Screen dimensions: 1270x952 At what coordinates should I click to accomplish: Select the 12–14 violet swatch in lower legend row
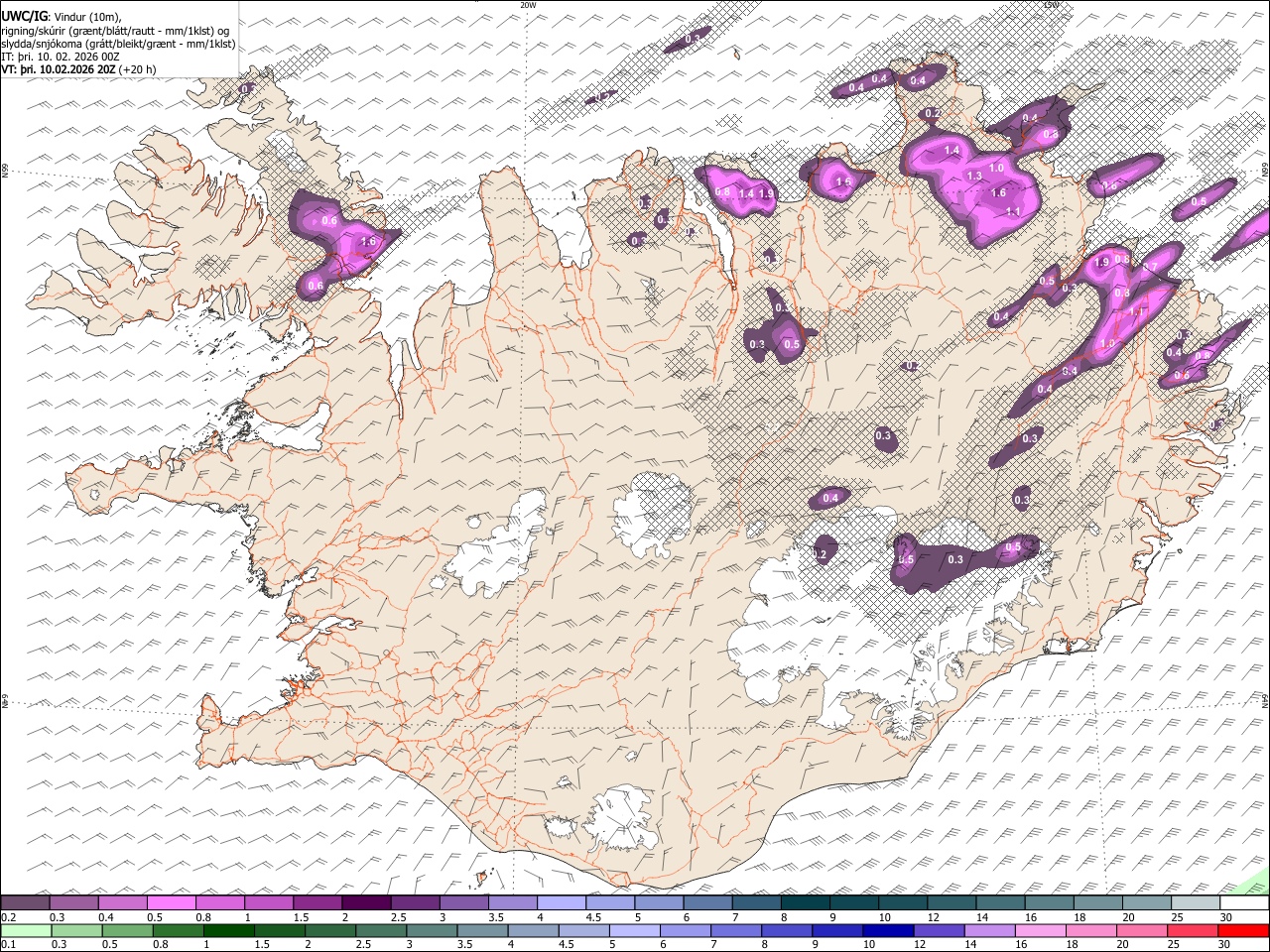pos(939,930)
